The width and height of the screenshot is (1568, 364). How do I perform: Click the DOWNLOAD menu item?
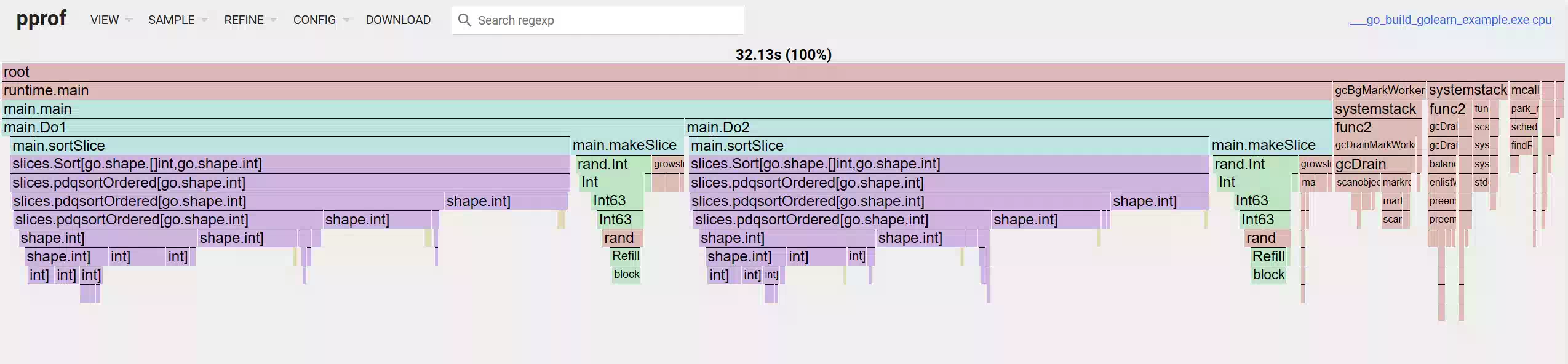[x=398, y=20]
